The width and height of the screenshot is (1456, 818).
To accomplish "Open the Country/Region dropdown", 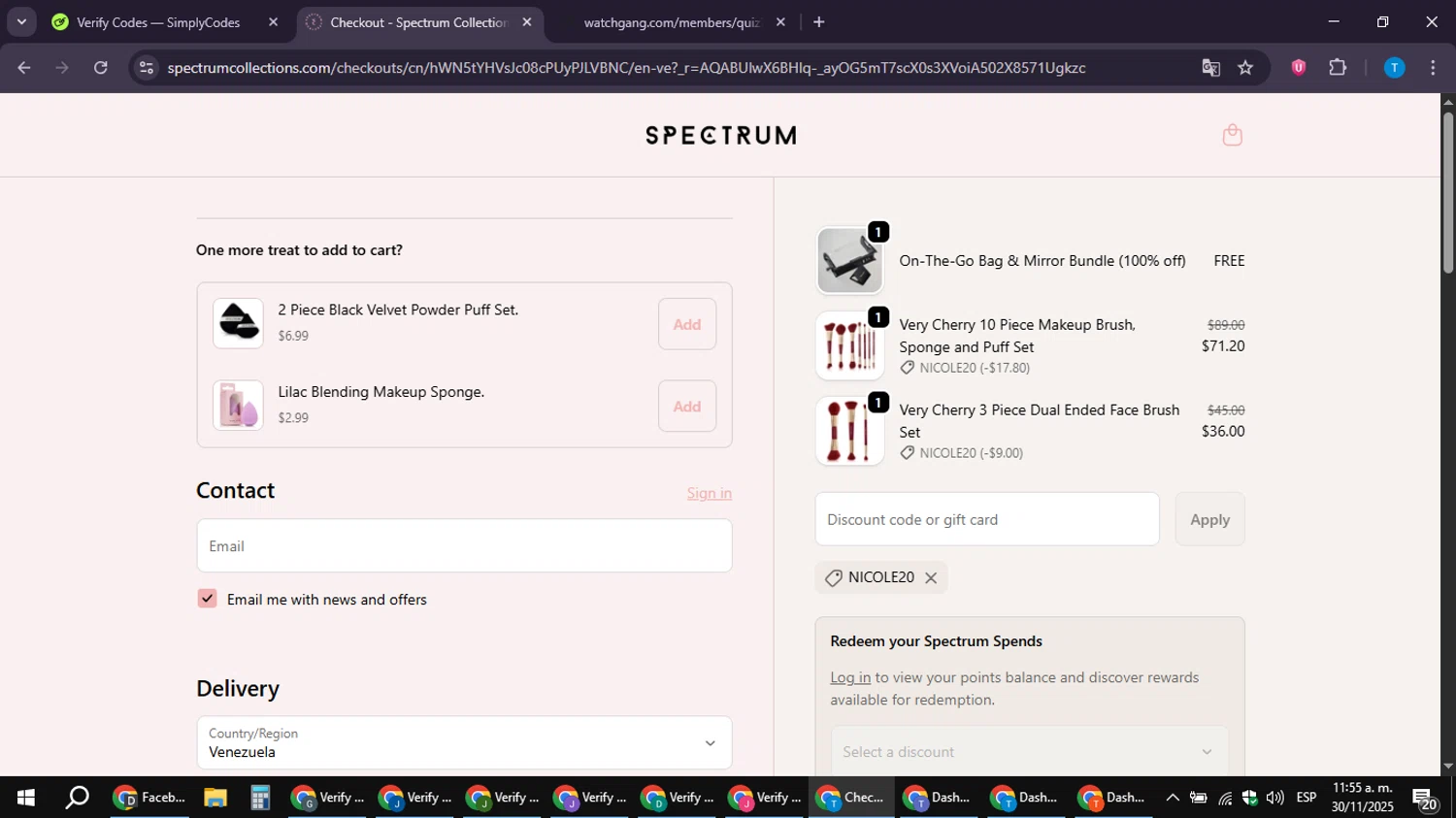I will tap(464, 743).
